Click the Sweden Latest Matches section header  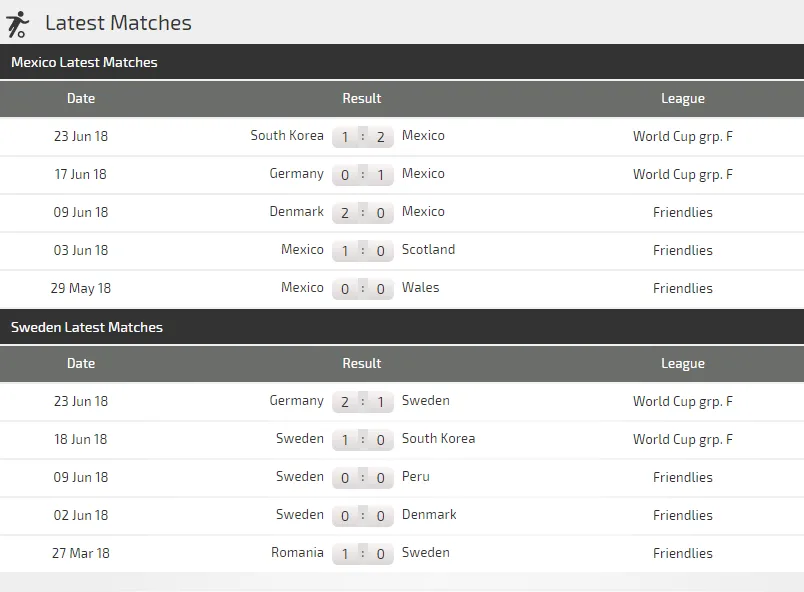point(86,327)
